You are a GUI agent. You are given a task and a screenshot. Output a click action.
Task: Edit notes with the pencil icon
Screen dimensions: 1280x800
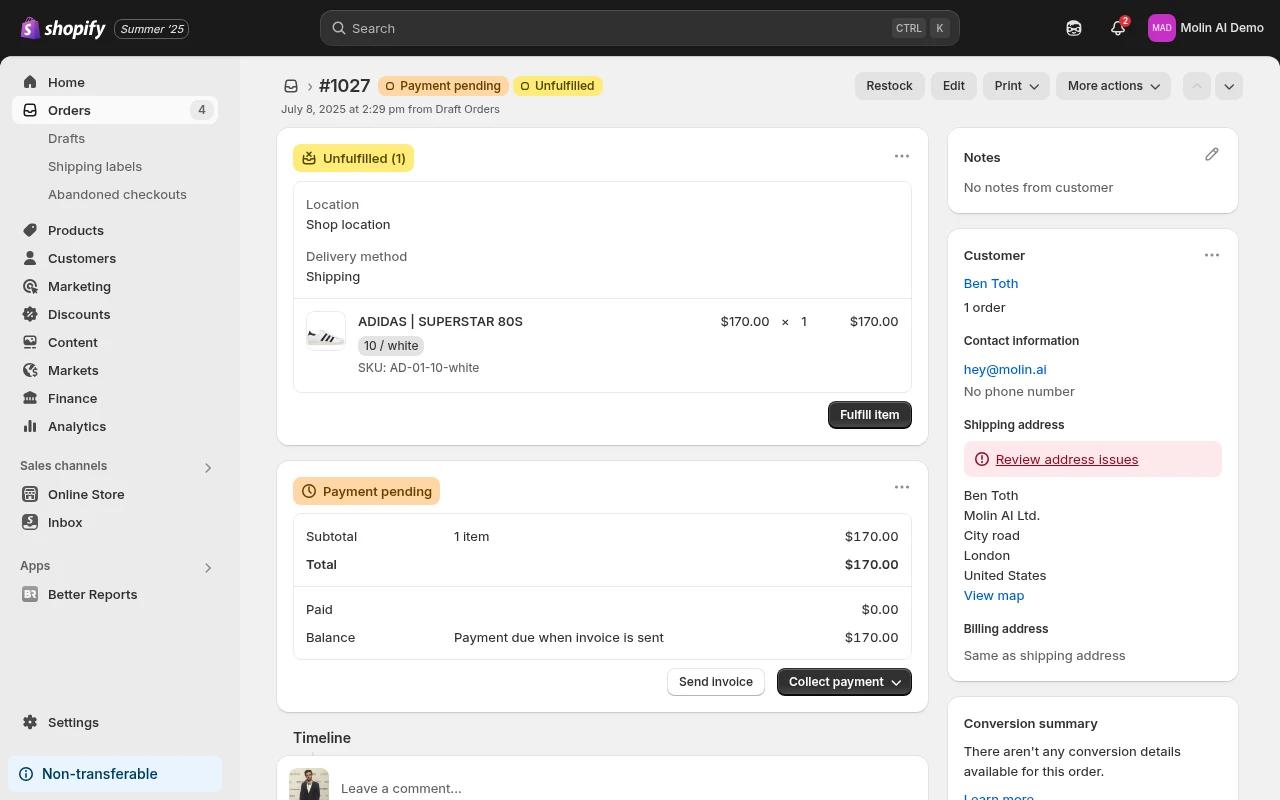pyautogui.click(x=1212, y=154)
